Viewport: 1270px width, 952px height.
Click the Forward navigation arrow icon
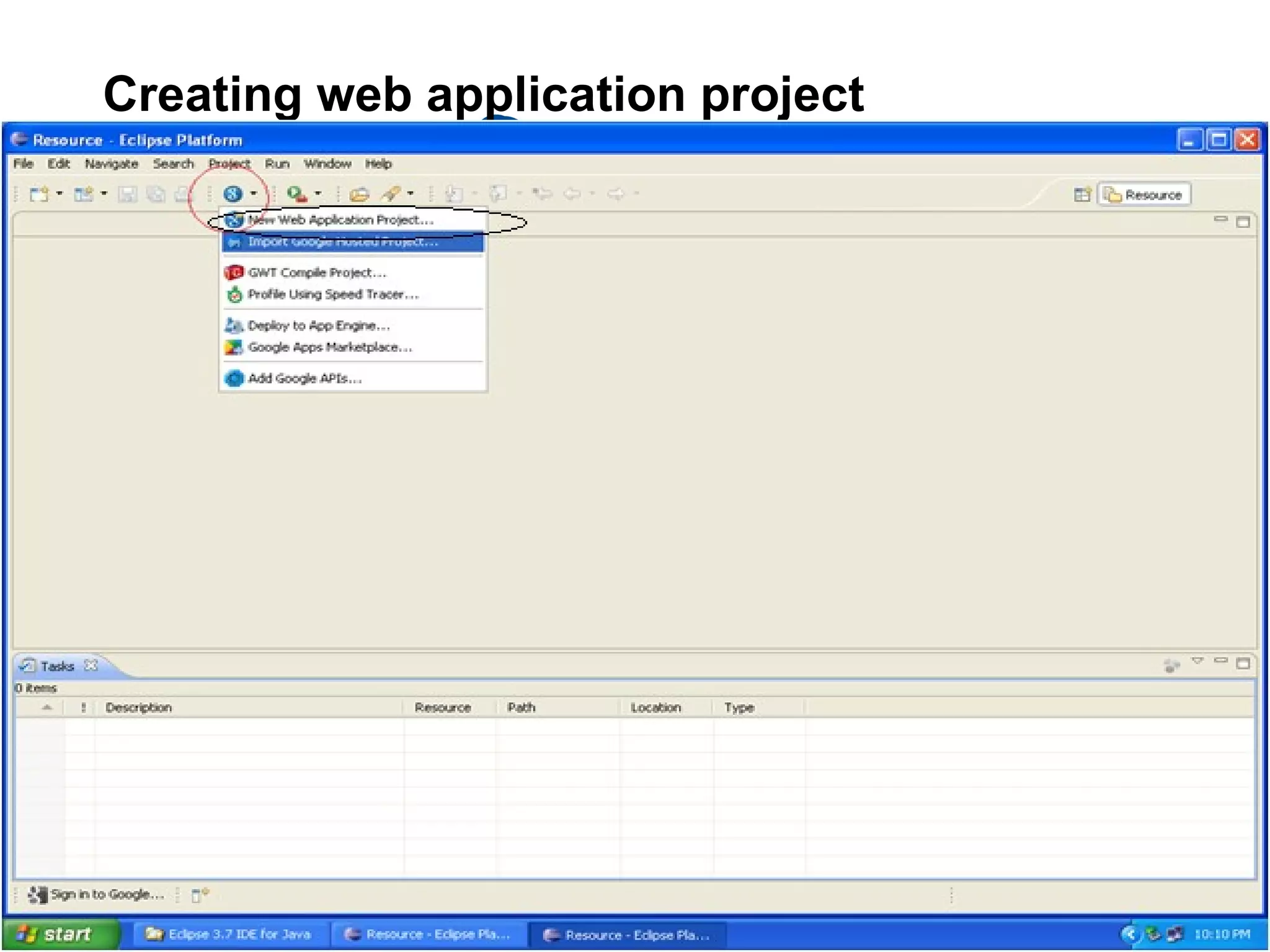click(x=616, y=194)
